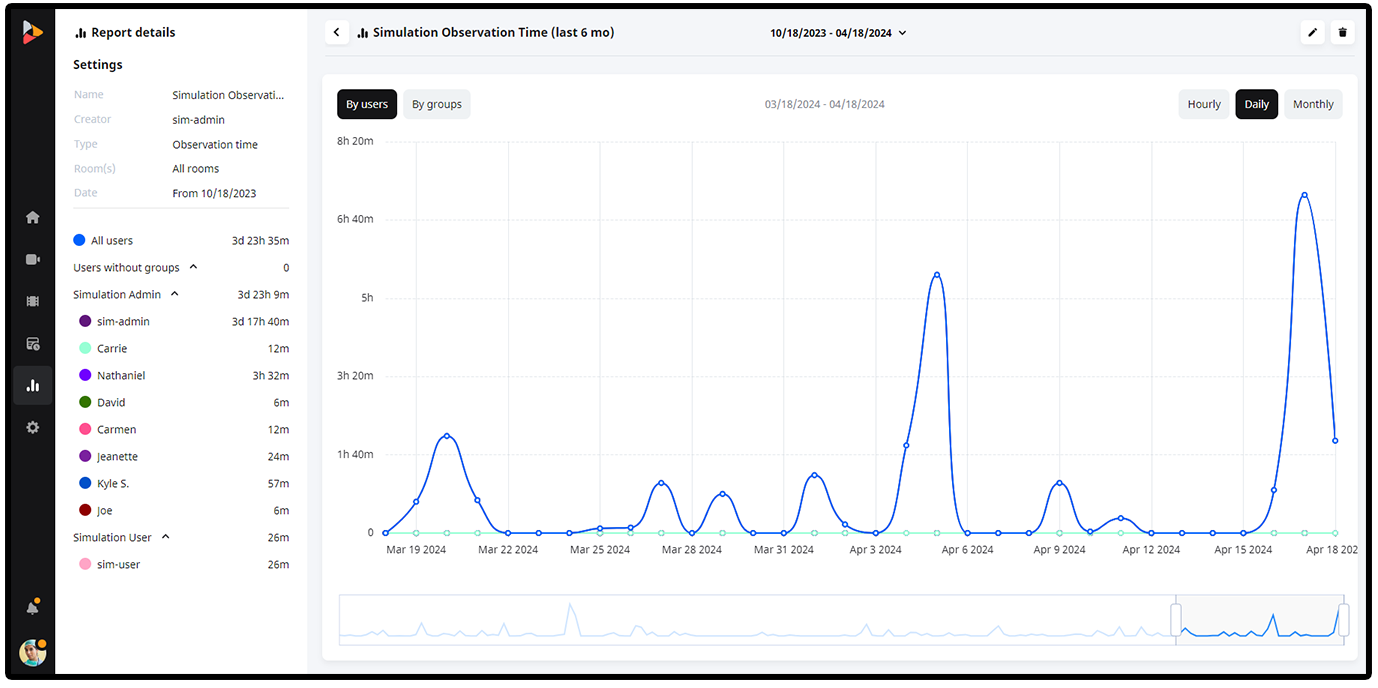Open the settings gear sidebar icon

click(x=33, y=427)
